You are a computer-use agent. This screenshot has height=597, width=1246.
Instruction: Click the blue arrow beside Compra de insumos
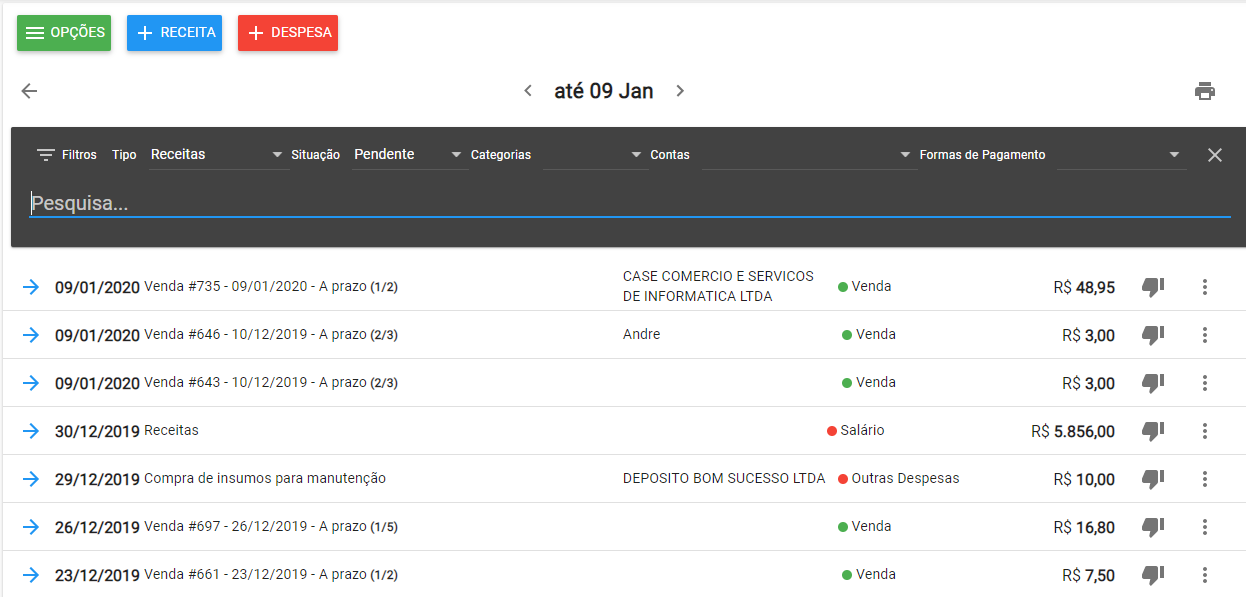pyautogui.click(x=31, y=479)
